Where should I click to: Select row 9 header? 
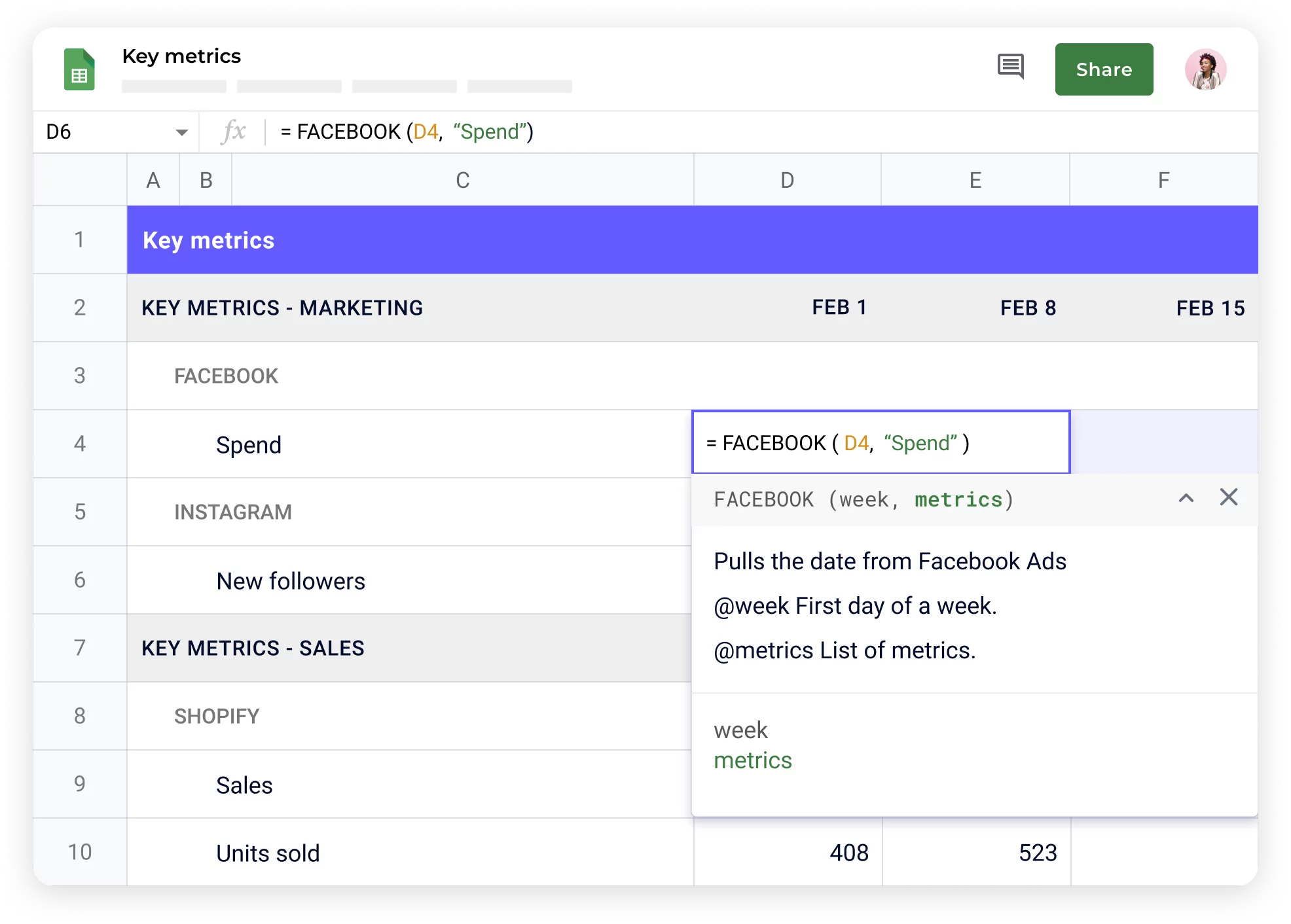coord(80,784)
